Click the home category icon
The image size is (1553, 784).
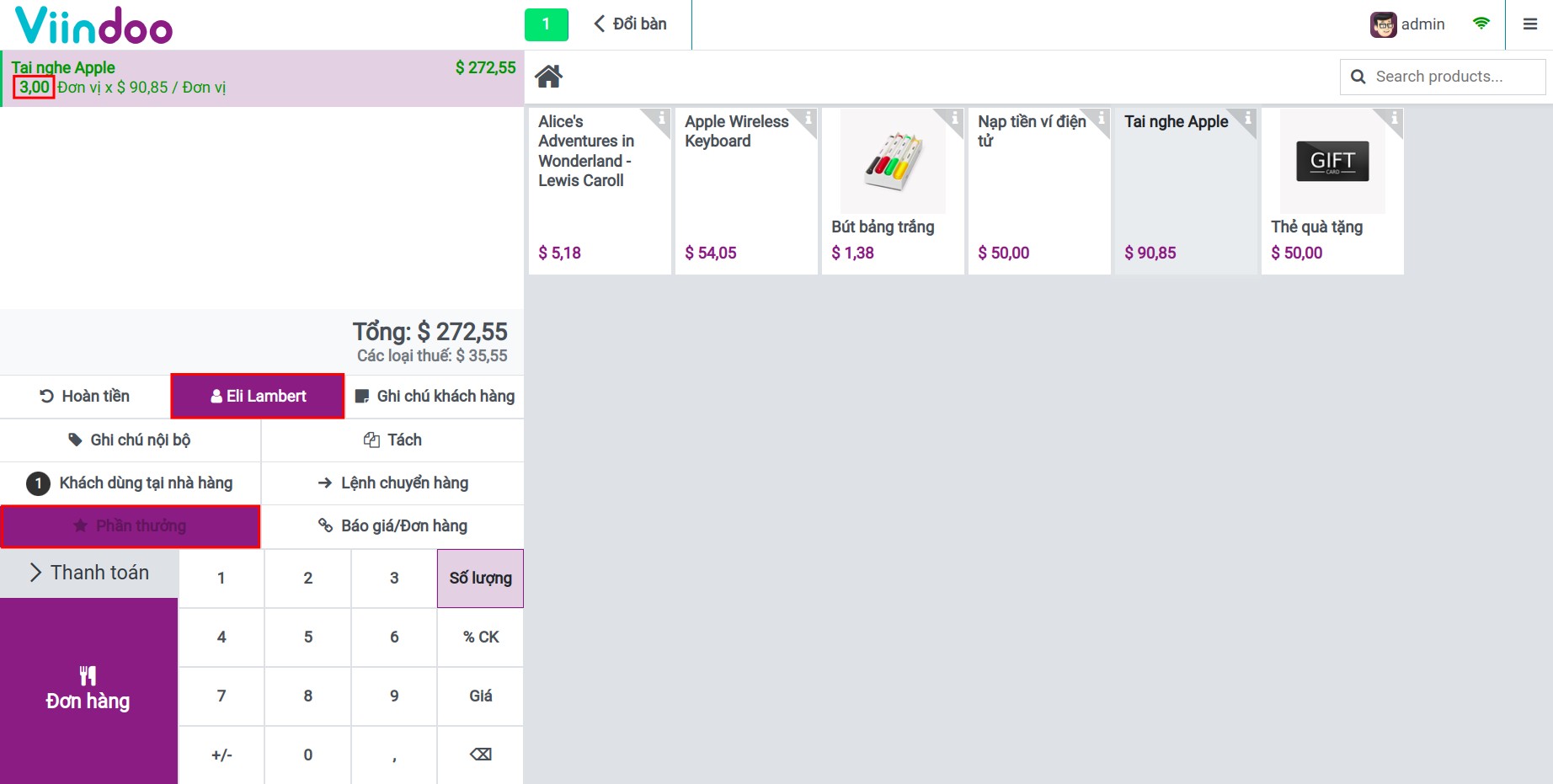(548, 77)
